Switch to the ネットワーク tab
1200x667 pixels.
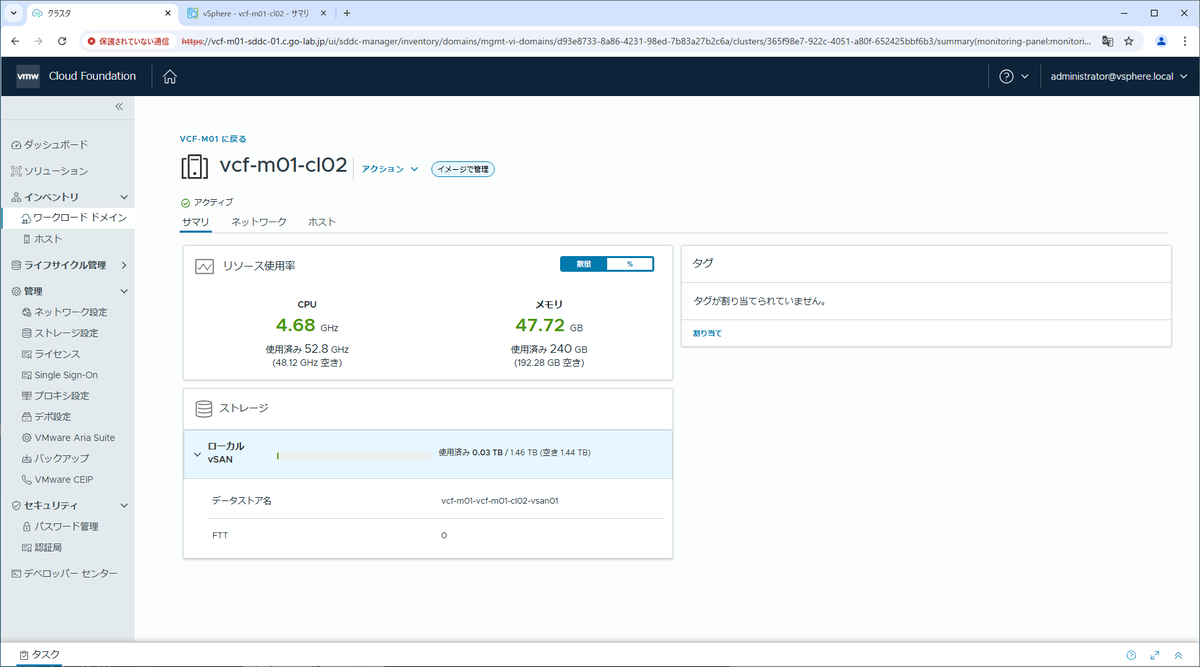tap(259, 221)
